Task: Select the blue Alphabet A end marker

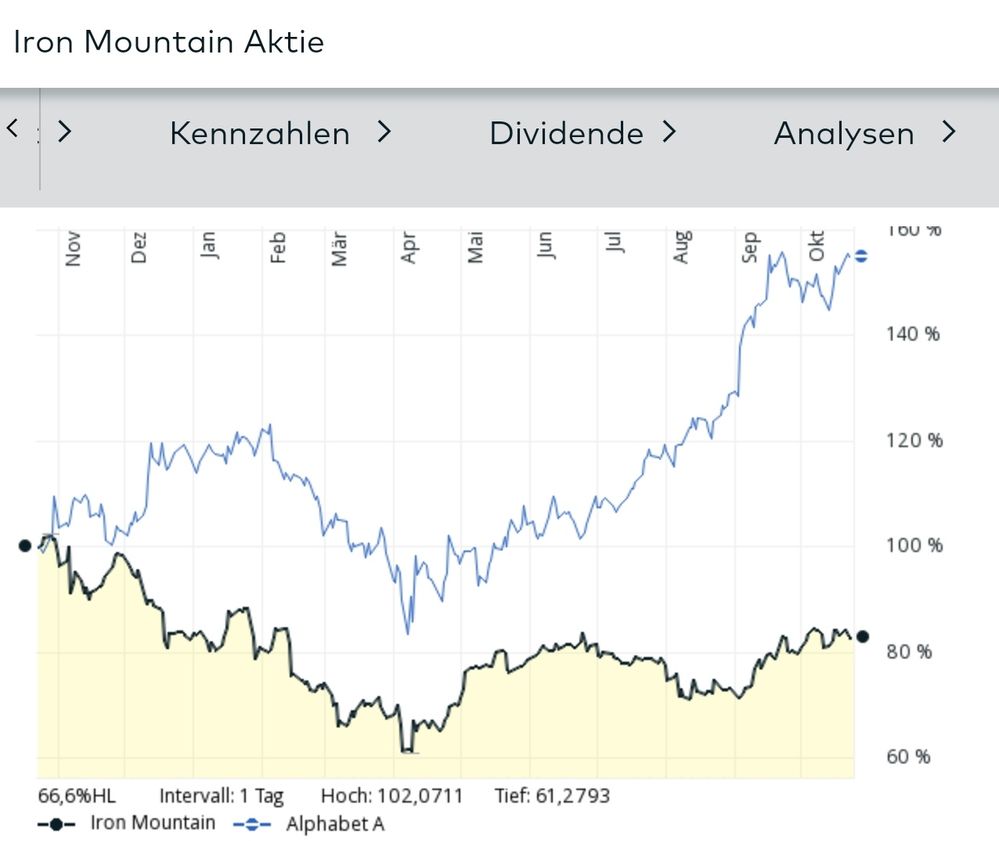Action: pos(861,256)
